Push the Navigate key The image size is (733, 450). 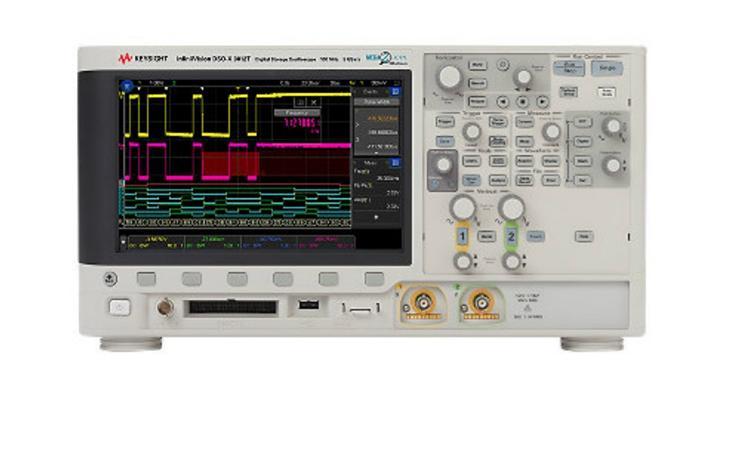pyautogui.click(x=477, y=101)
